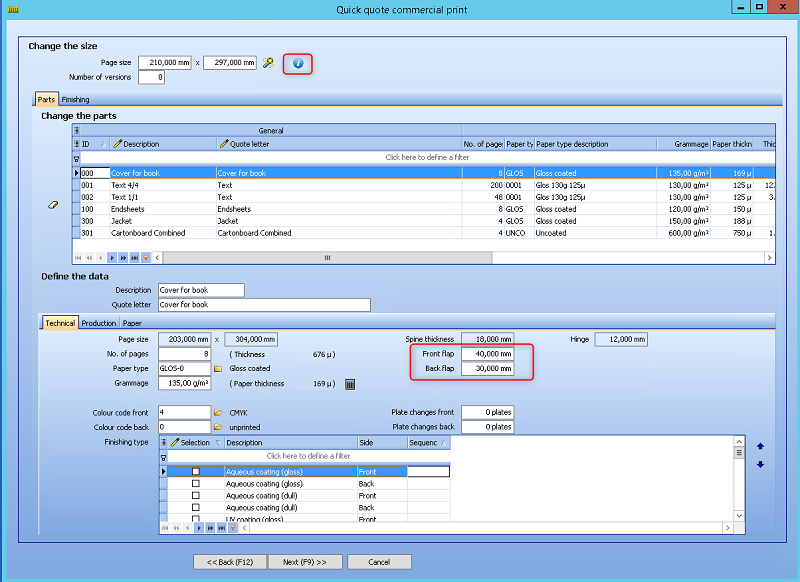Open folder lookup for Paper type
Viewport: 800px width, 582px height.
[x=218, y=368]
